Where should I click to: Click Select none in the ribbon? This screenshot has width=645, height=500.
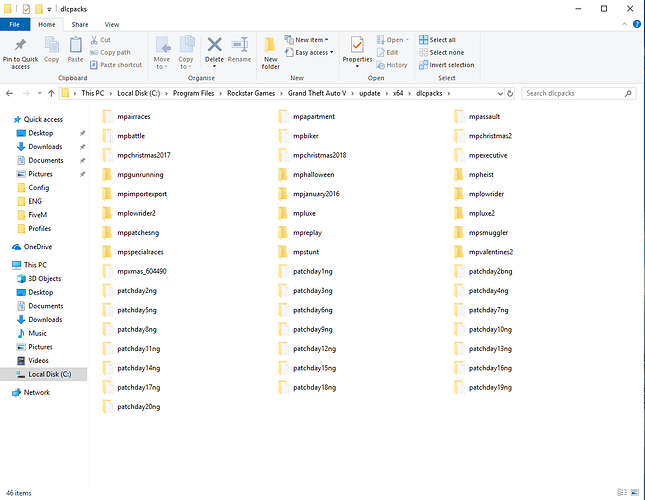pos(441,53)
